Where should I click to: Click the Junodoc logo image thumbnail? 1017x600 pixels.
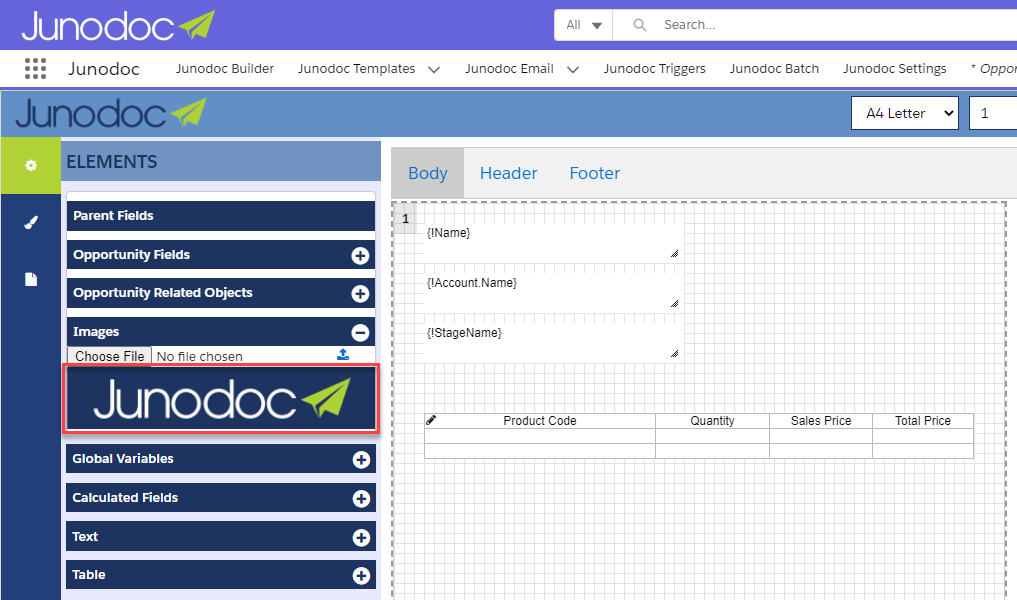point(221,399)
